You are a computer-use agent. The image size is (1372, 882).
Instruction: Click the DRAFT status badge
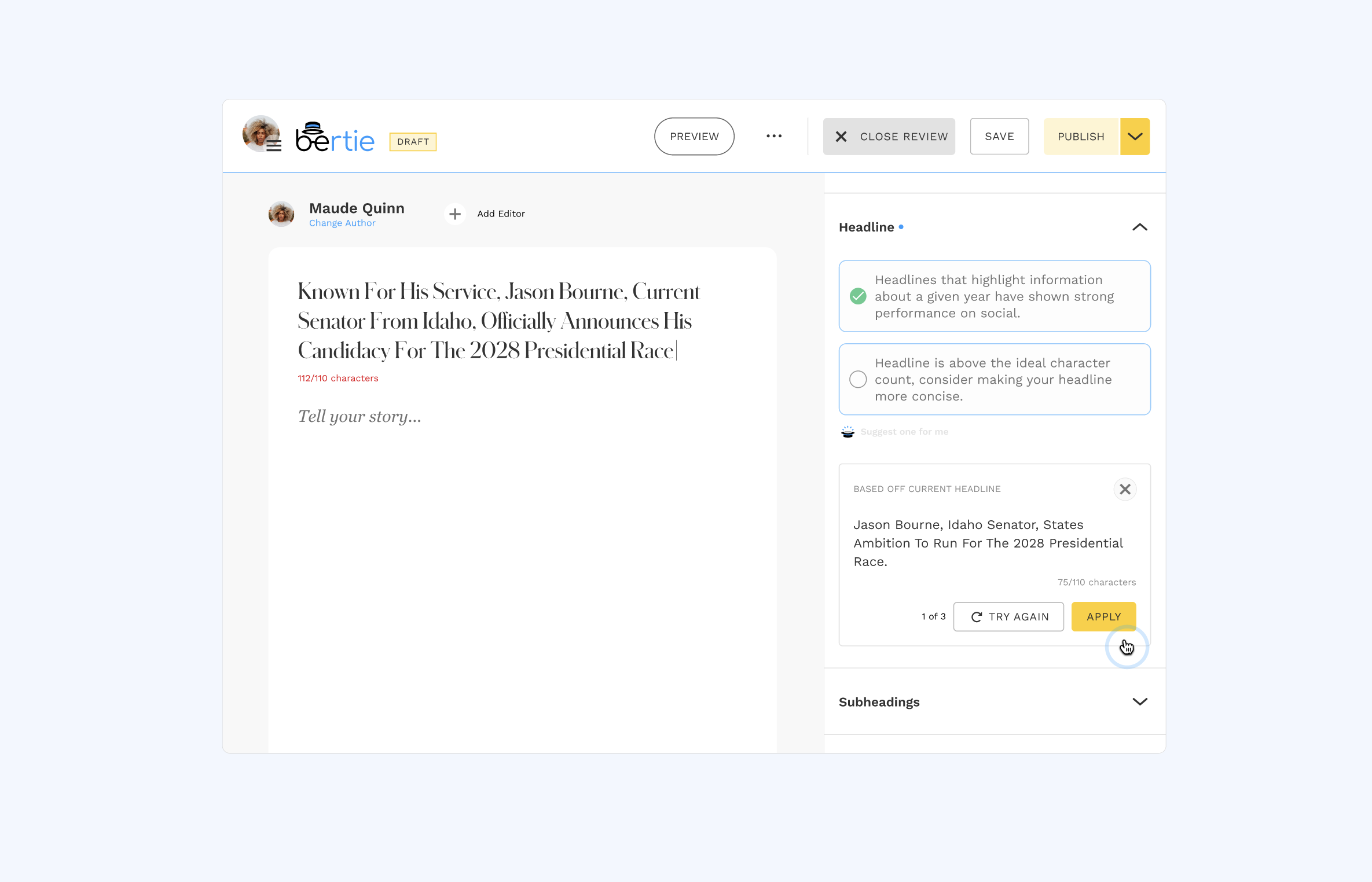(413, 142)
